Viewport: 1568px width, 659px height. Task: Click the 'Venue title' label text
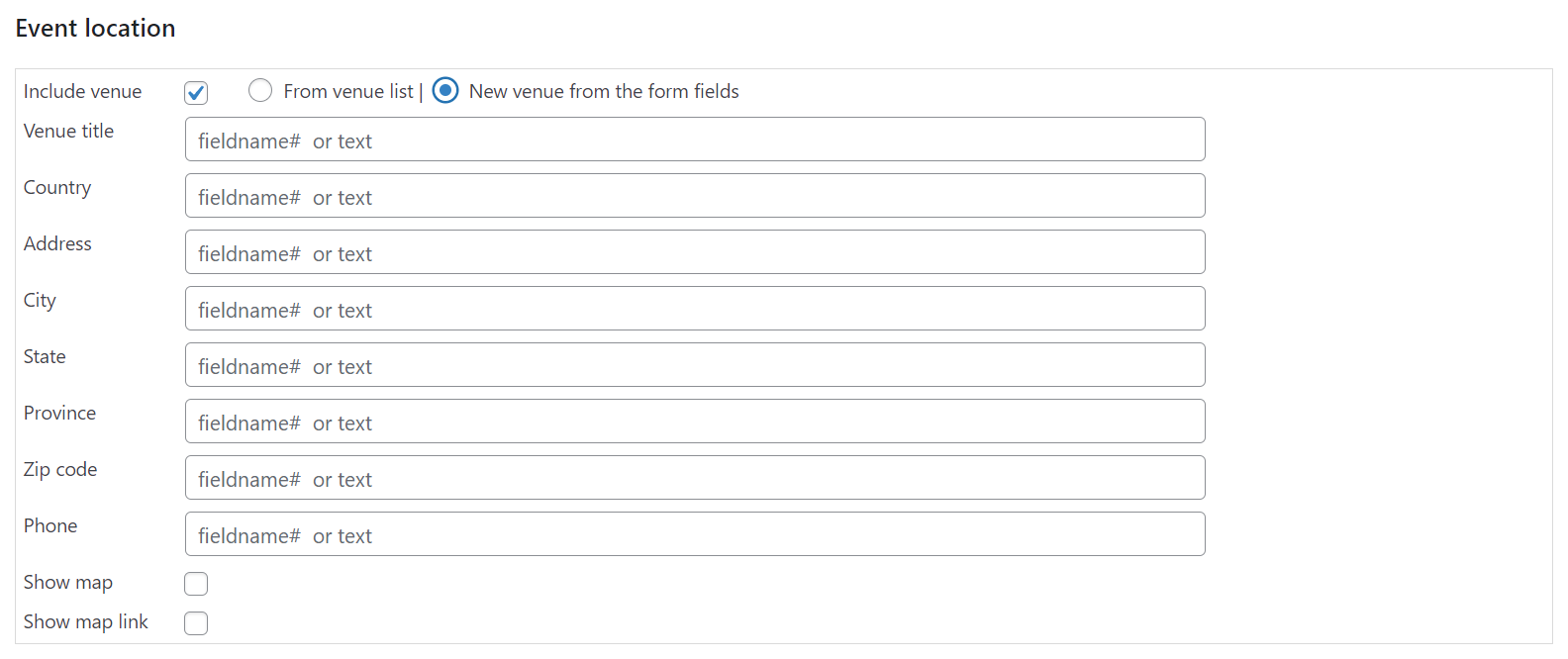point(68,132)
